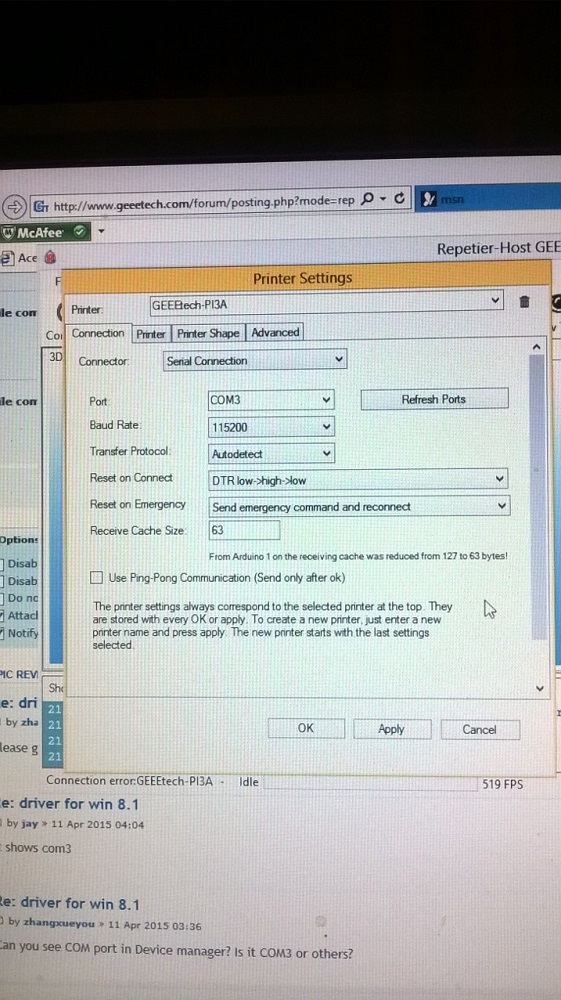Expand Port COM3 dropdown

[271, 400]
